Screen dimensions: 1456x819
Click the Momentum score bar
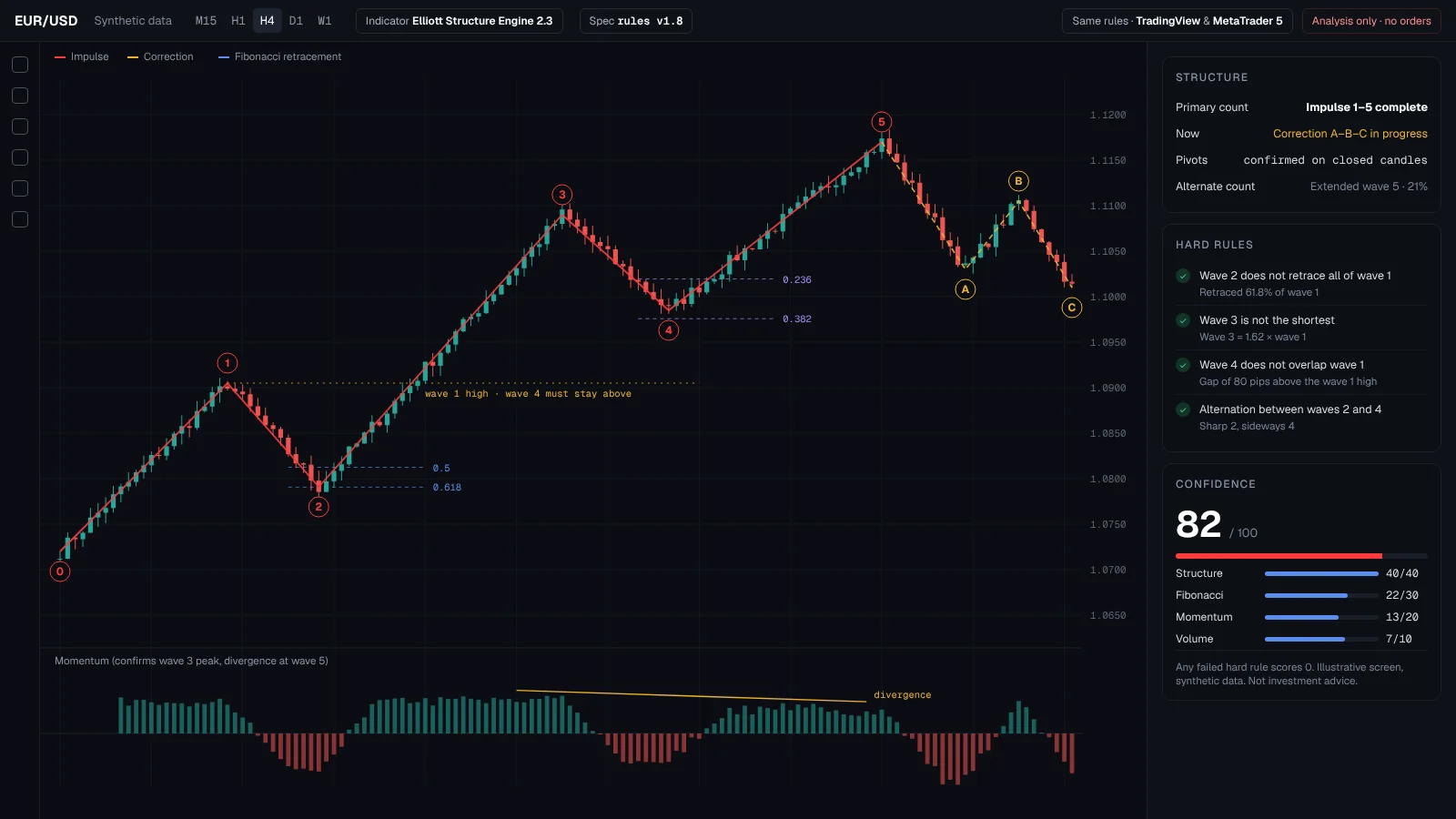[1321, 617]
